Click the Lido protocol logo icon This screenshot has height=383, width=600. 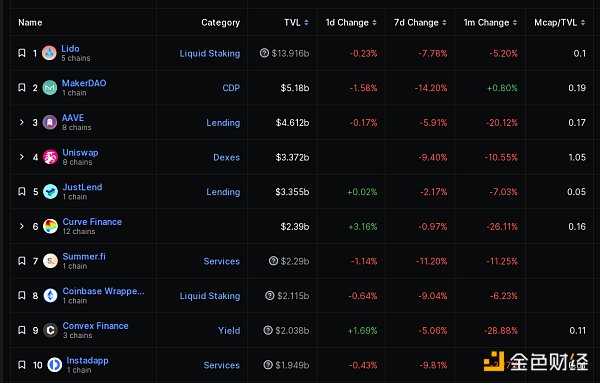[49, 53]
